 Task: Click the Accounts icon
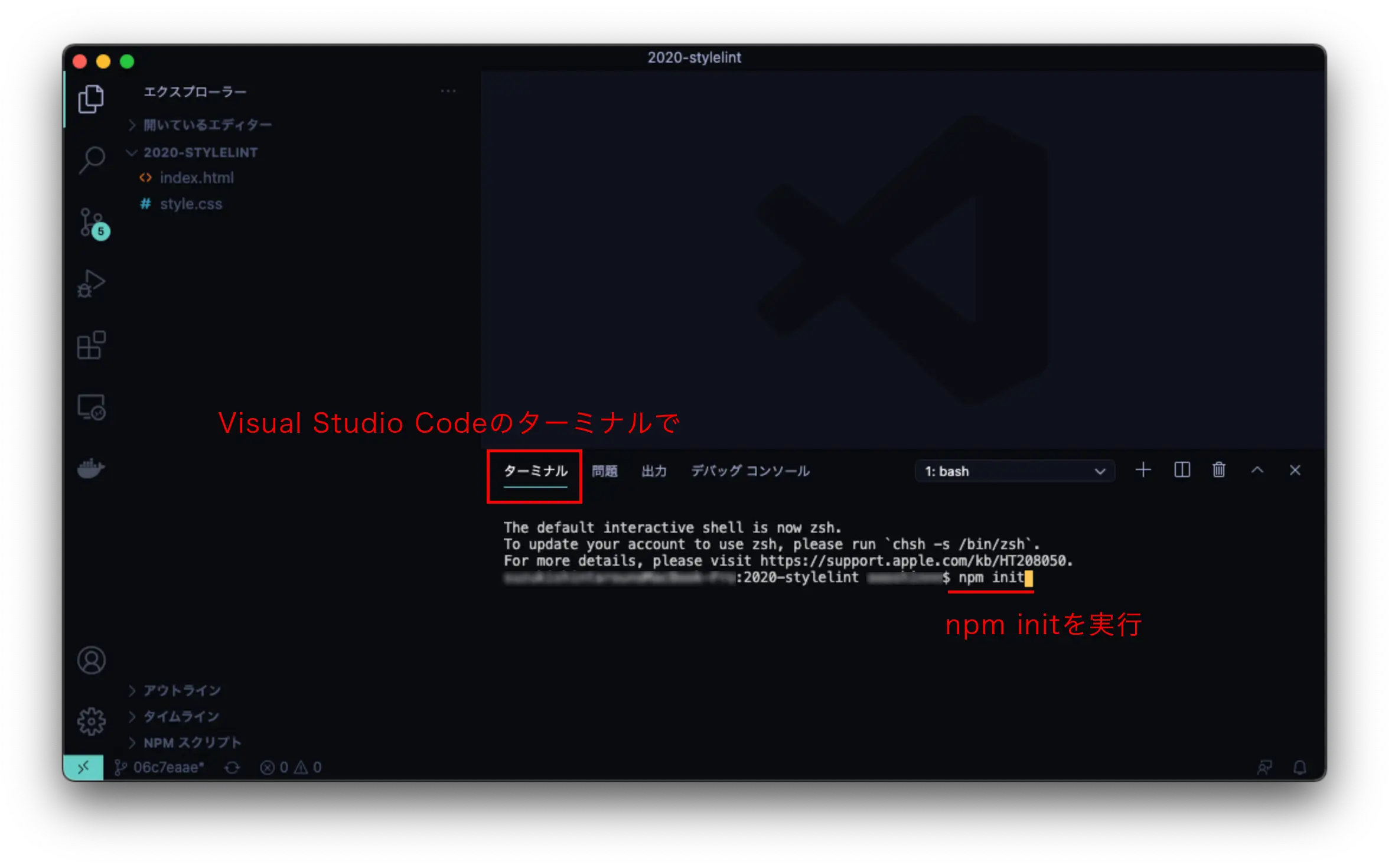[92, 660]
